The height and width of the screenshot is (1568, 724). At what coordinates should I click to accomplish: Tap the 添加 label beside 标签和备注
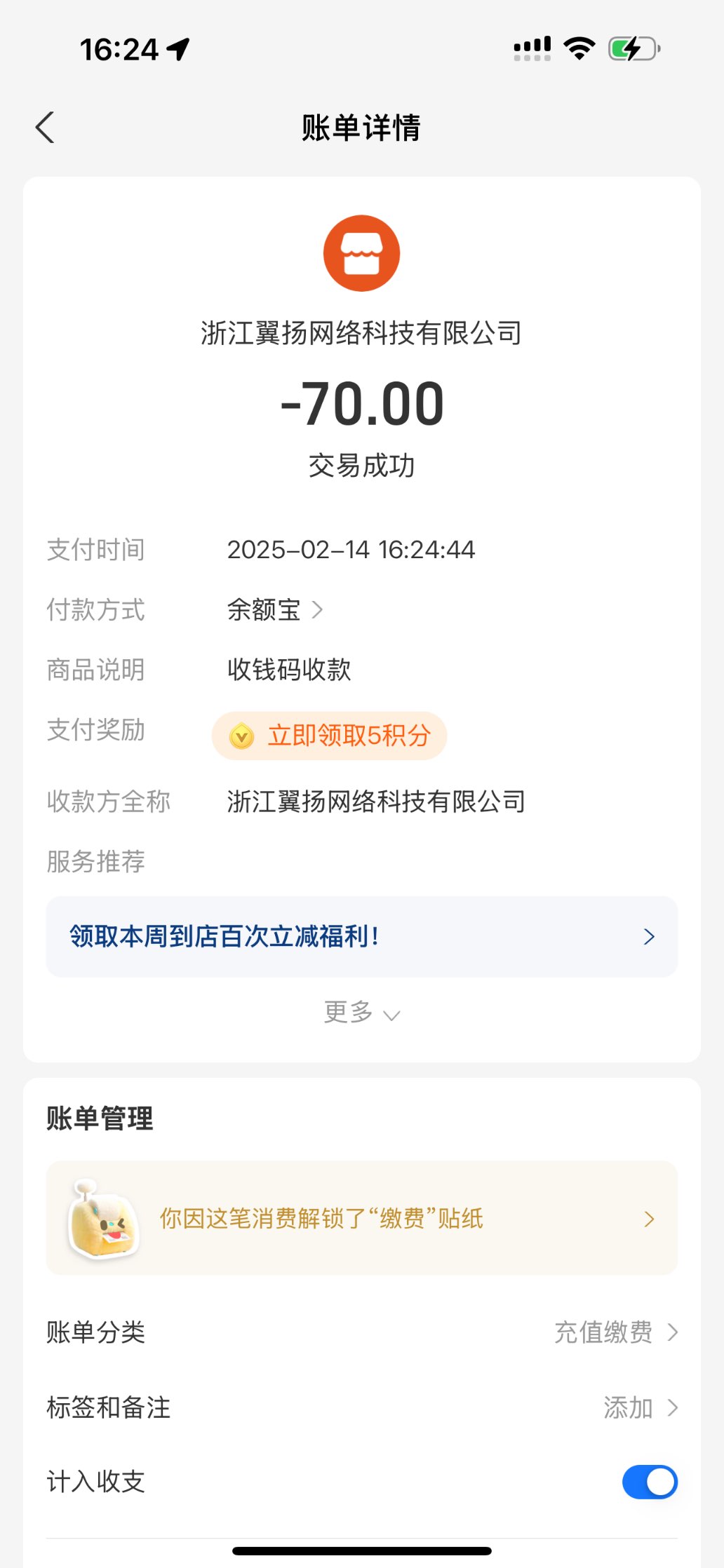tap(628, 1407)
